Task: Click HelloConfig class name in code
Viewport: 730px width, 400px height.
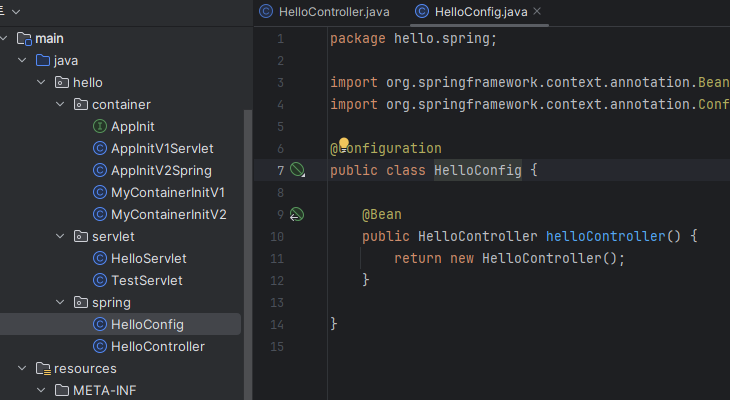Action: click(478, 170)
